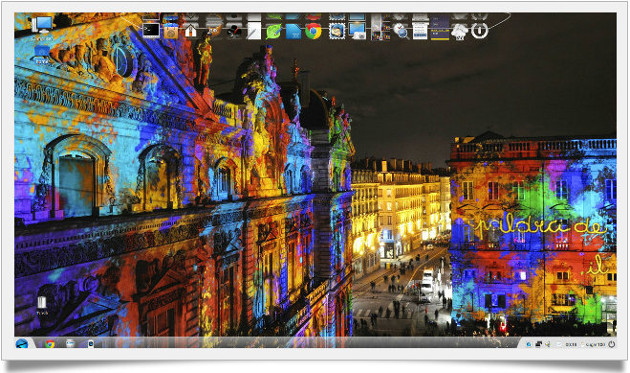Open the postage stamp mail dock icon
Image resolution: width=630 pixels, height=373 pixels.
(337, 31)
